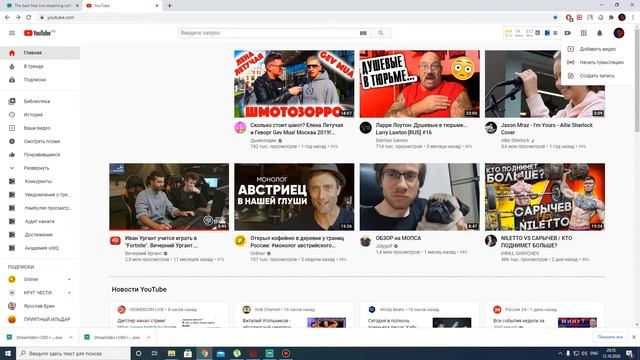
Task: Open the Иван Ургант Fortnite video thumbnail
Action: (169, 197)
